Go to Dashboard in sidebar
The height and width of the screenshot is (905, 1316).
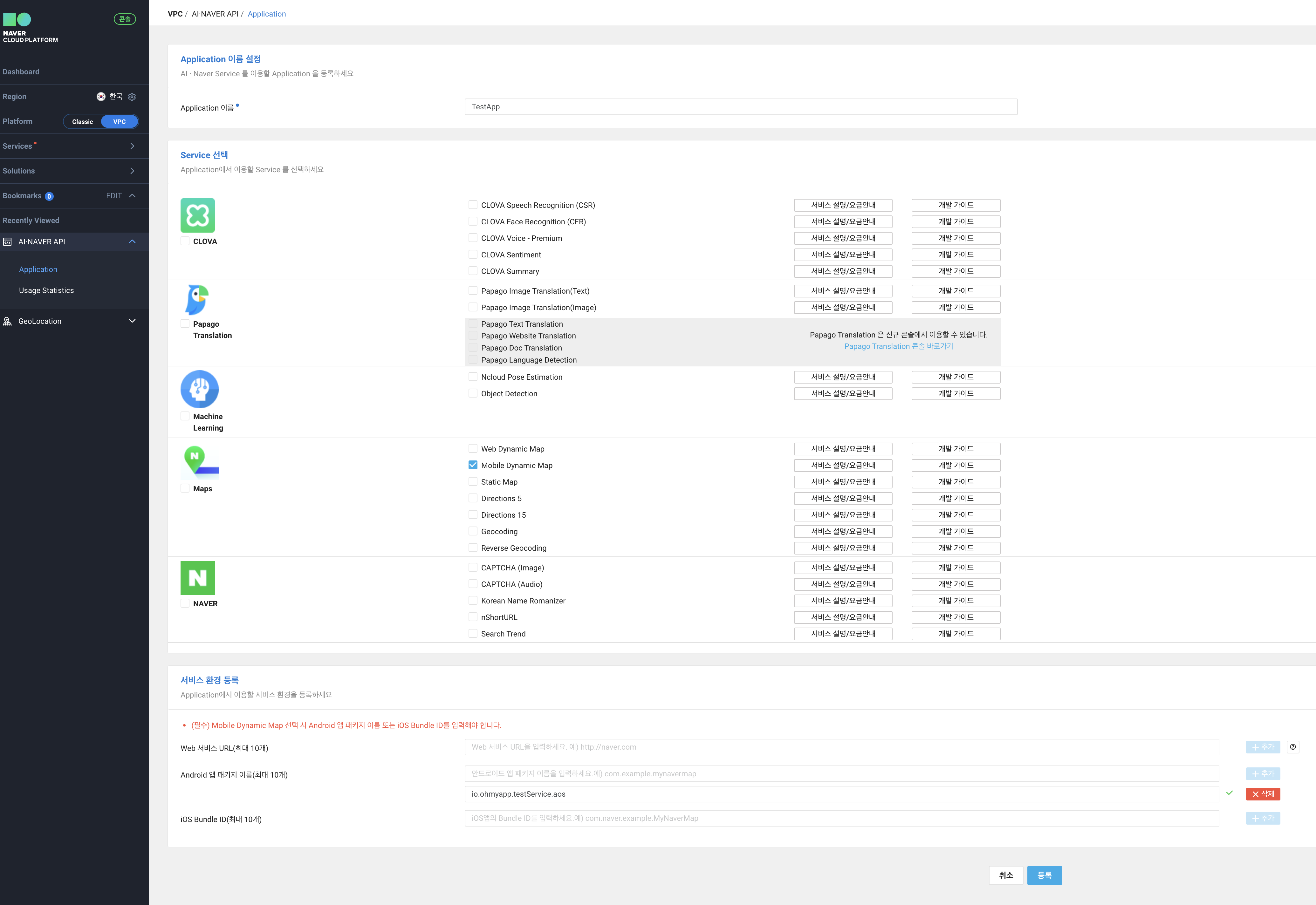click(x=21, y=72)
